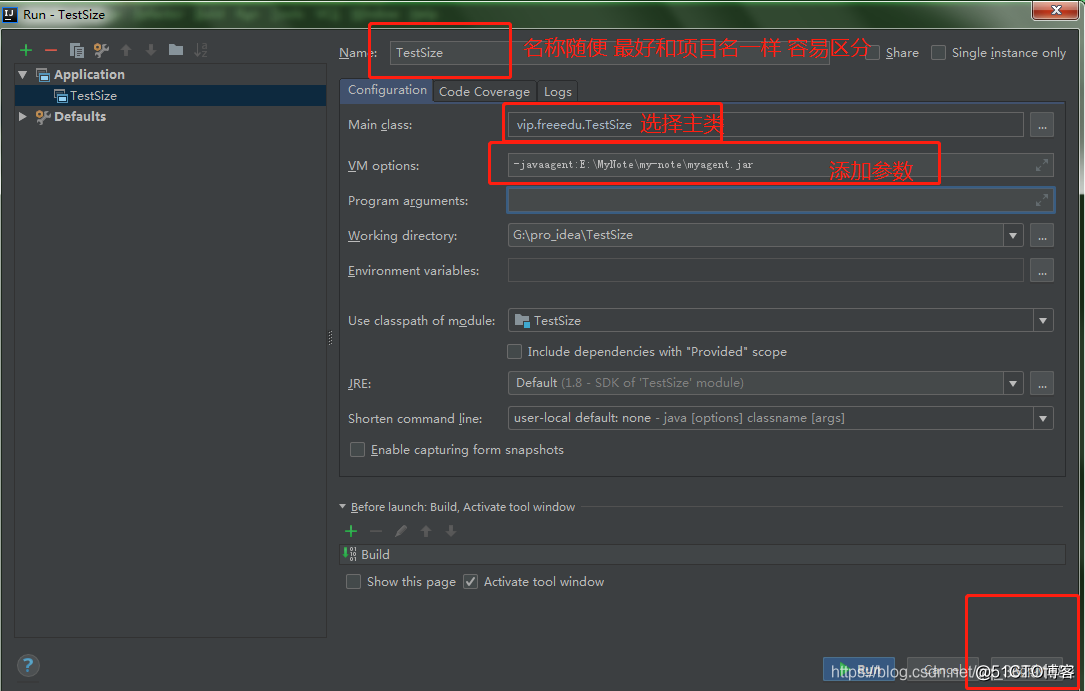Click the Run button
Image resolution: width=1085 pixels, height=691 pixels.
(x=859, y=669)
